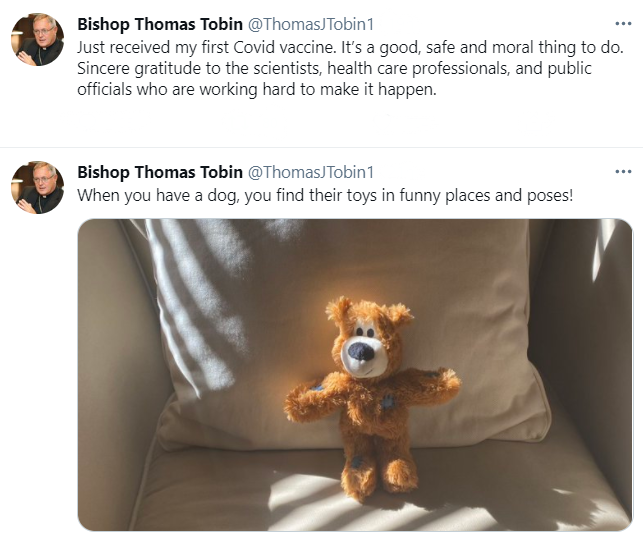The image size is (643, 540).
Task: Click the profile avatar beside the dog toys tweet
Action: point(37,187)
